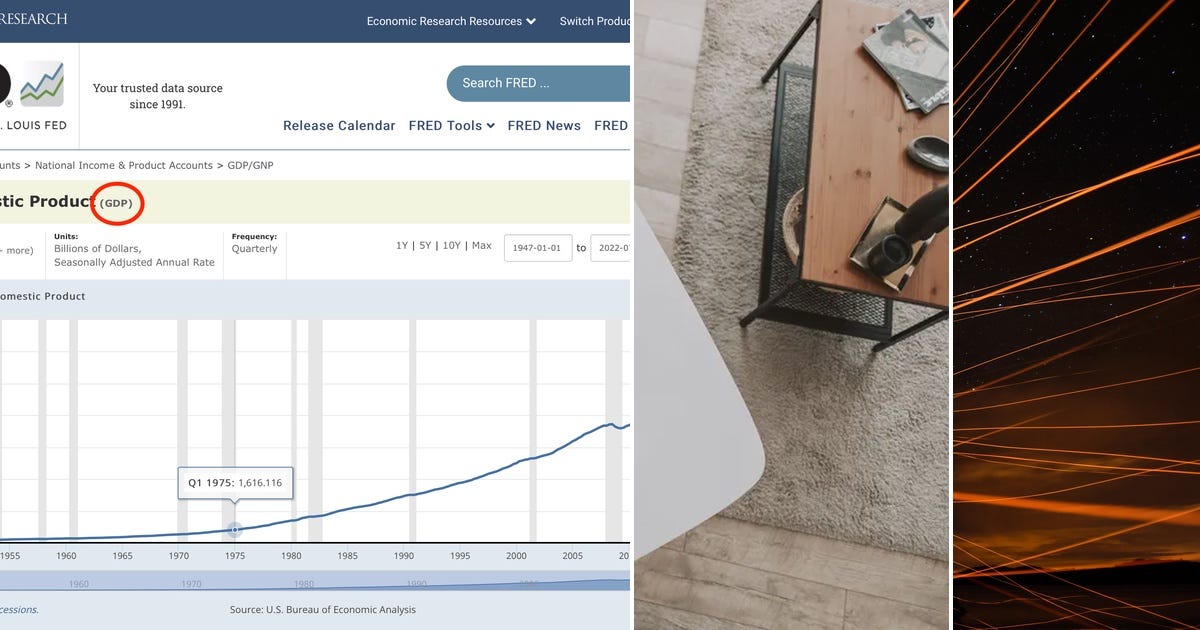Expand the FRED Tools menu

(452, 126)
